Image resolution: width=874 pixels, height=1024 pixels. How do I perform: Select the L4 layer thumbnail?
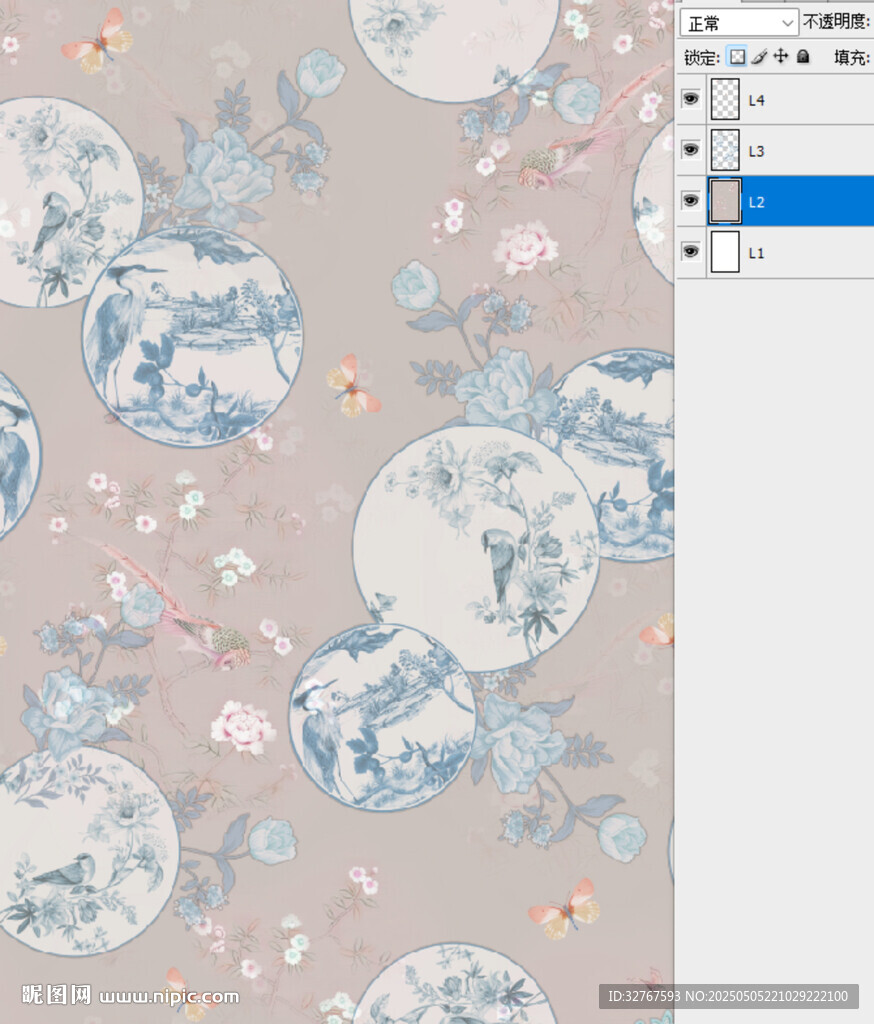[x=725, y=99]
